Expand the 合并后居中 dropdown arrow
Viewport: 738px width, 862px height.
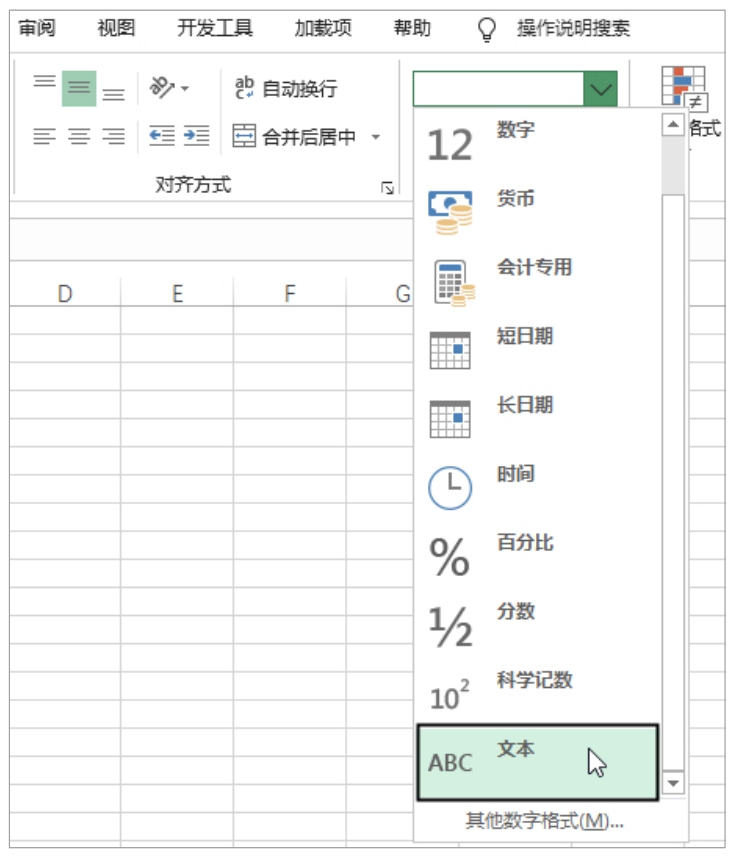tap(376, 137)
